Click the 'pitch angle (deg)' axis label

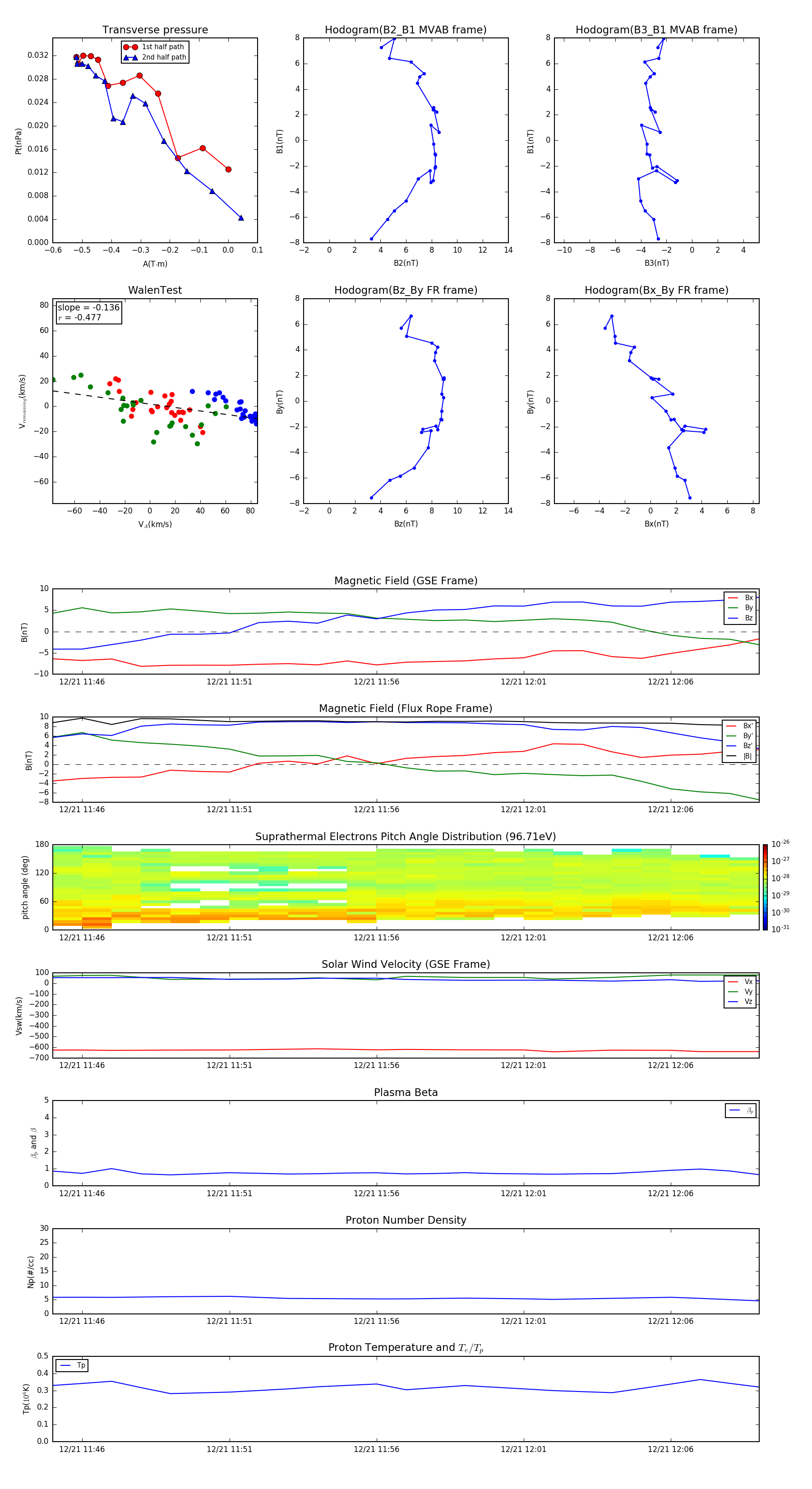tap(25, 887)
